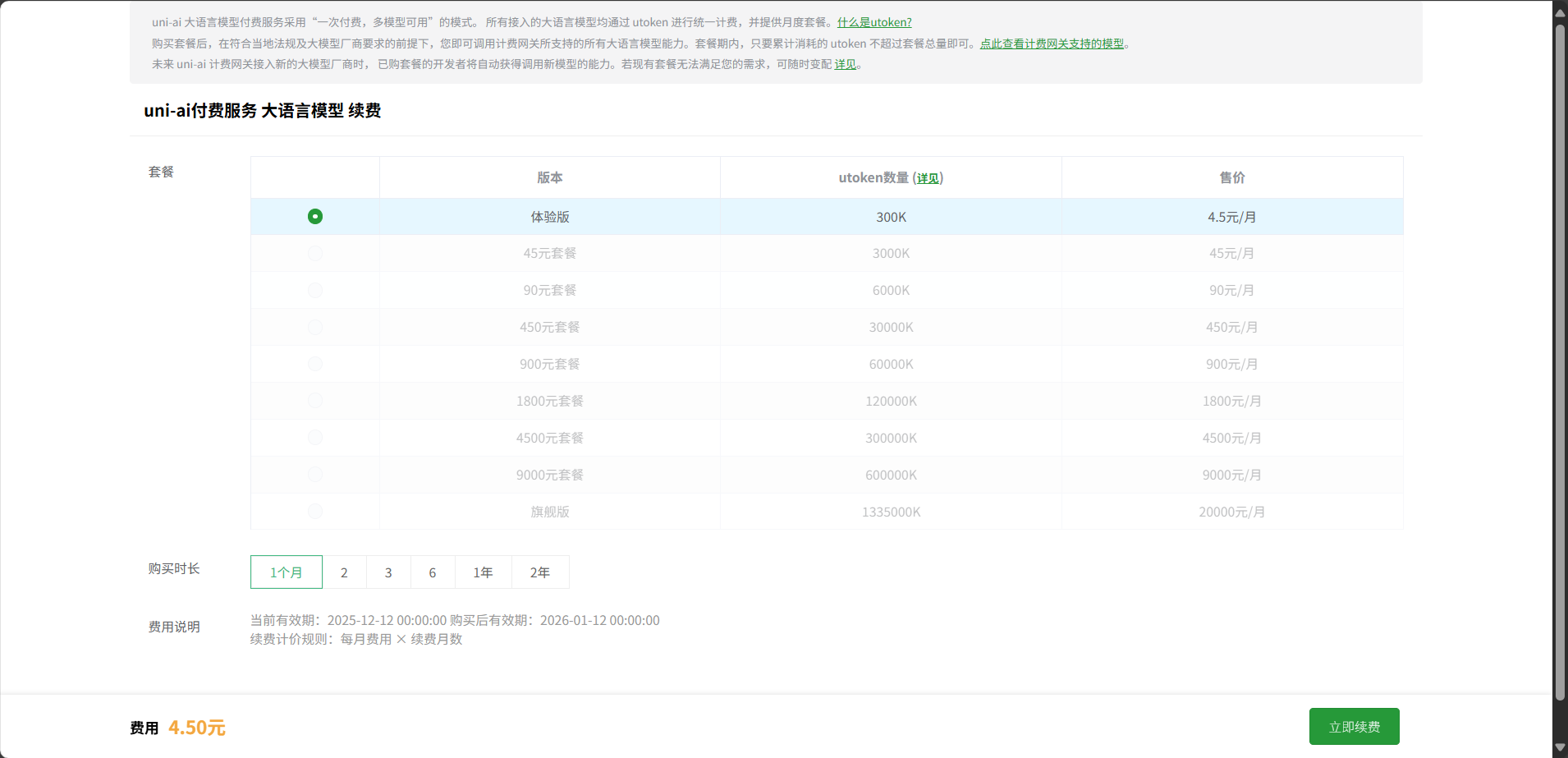Select the 9000元套餐 radio button

pos(315,475)
